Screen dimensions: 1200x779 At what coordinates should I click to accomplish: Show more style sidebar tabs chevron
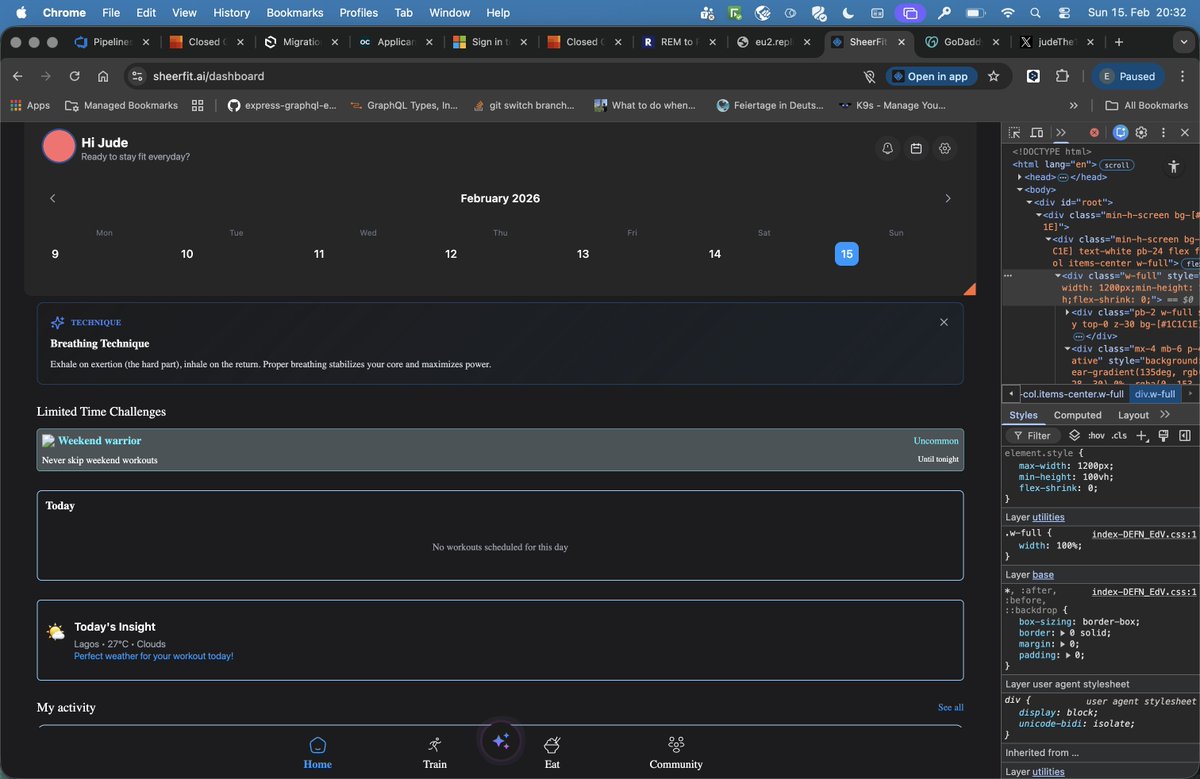click(x=1165, y=415)
